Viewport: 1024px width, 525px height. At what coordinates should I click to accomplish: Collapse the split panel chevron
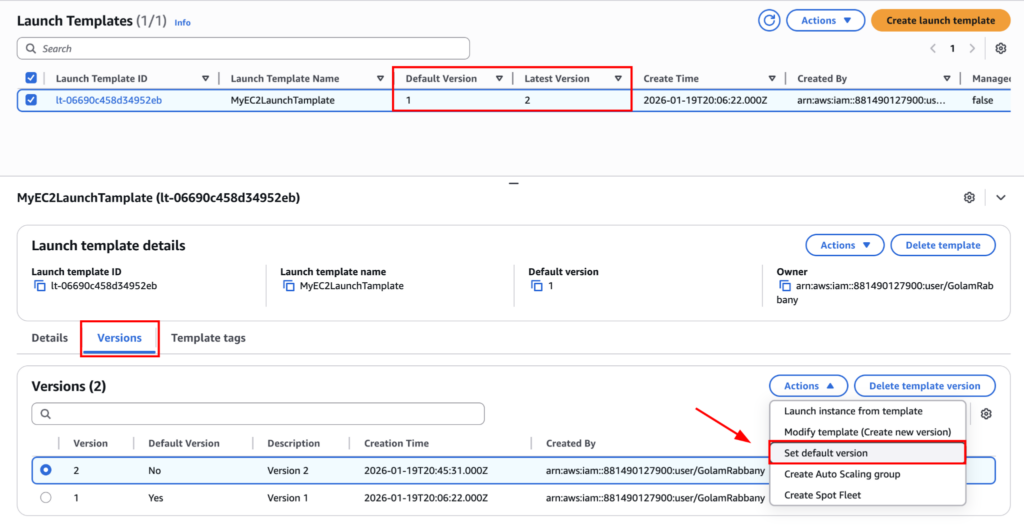click(x=1001, y=198)
